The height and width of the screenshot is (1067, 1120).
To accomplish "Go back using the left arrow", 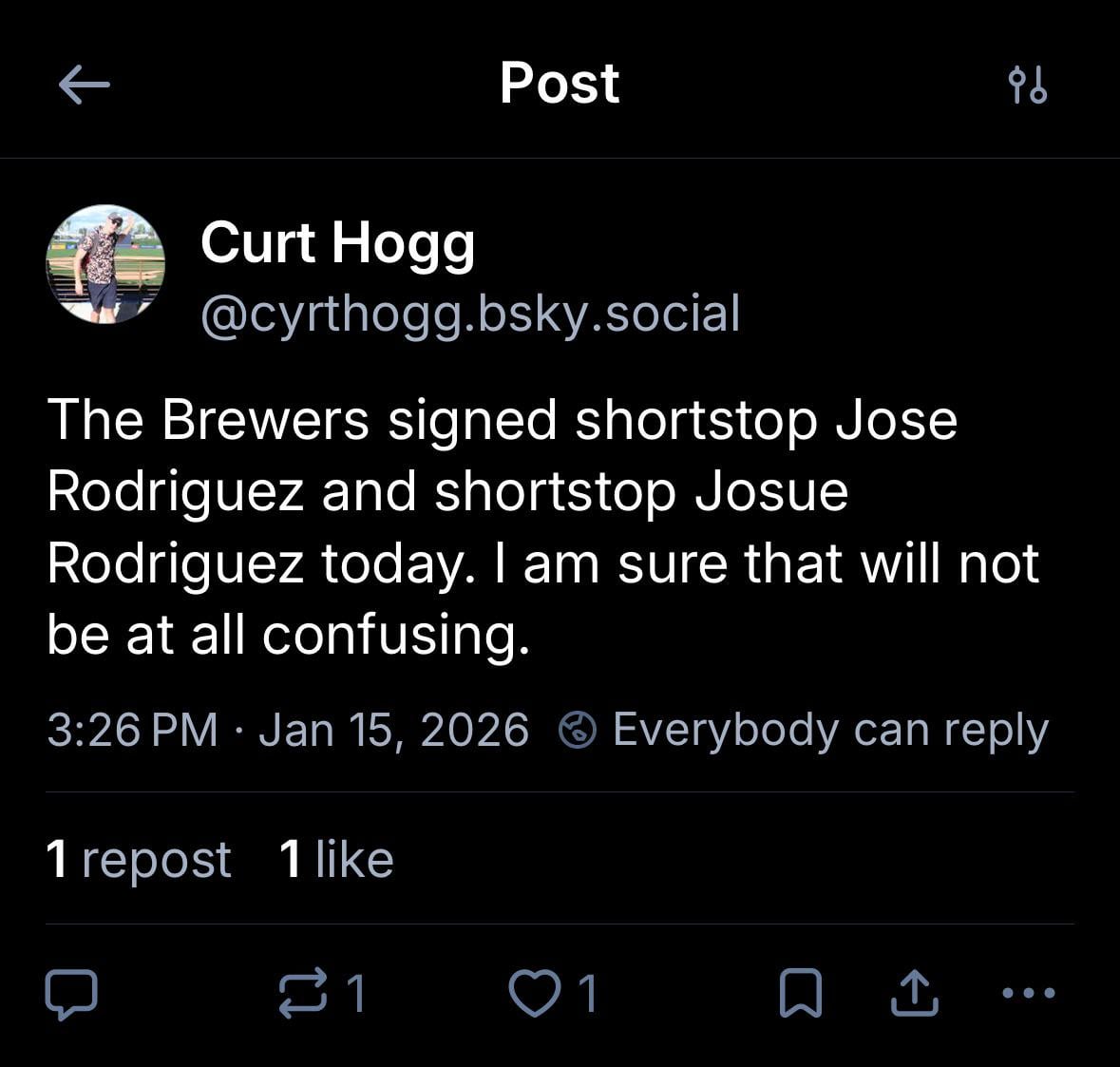I will click(x=84, y=86).
